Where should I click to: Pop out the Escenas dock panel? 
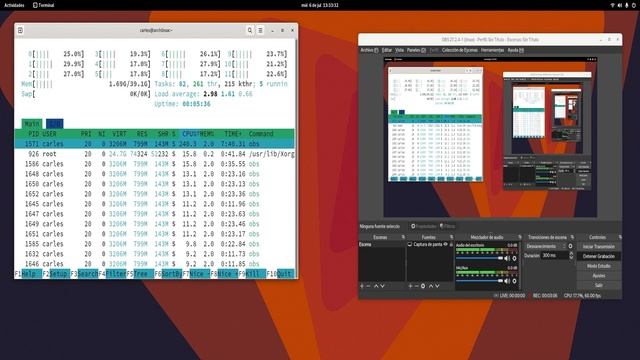tap(403, 237)
